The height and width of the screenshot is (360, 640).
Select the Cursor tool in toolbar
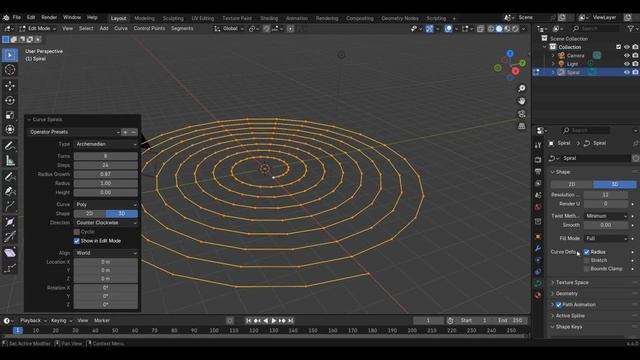click(x=10, y=70)
